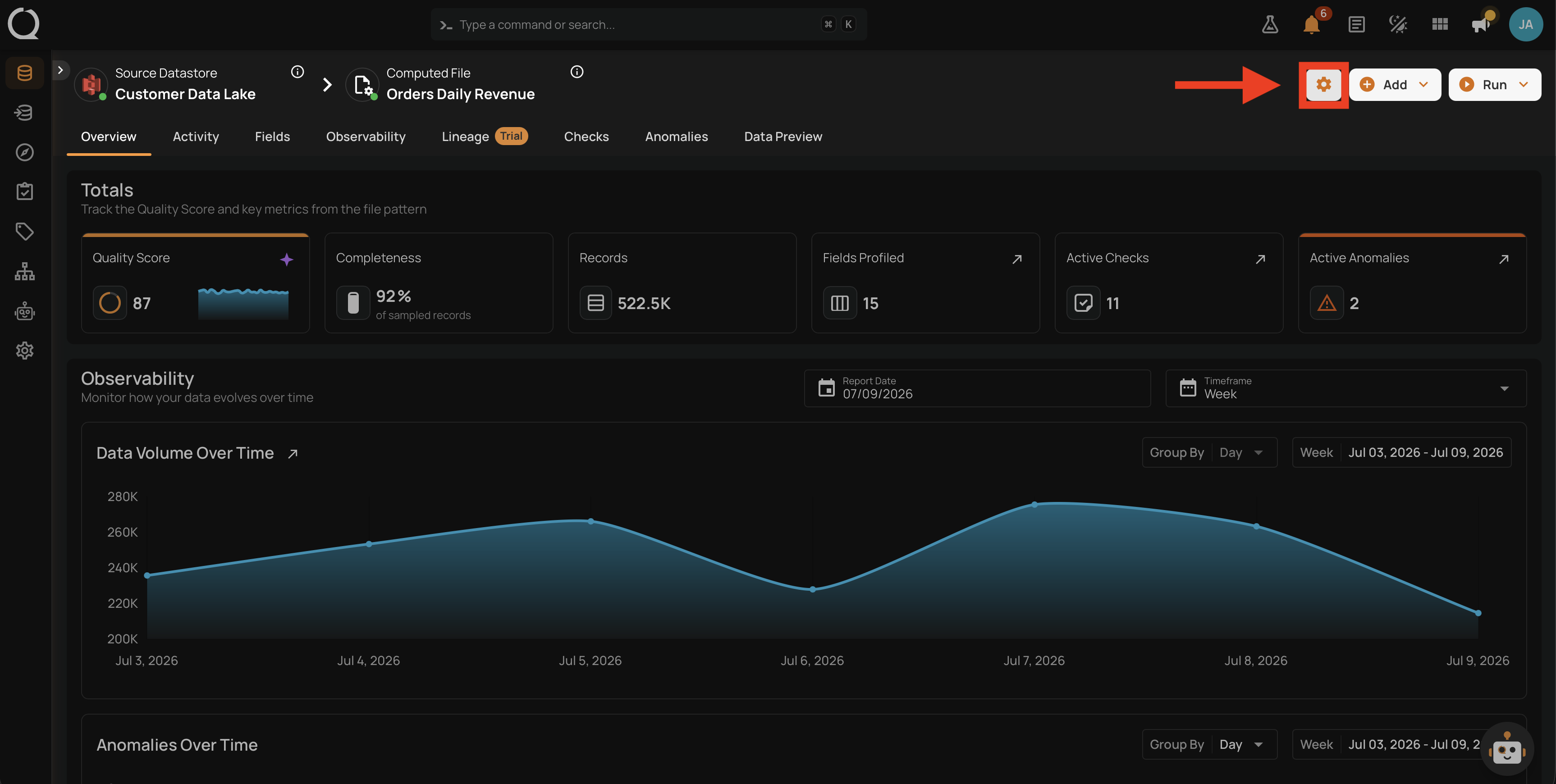The height and width of the screenshot is (784, 1556).
Task: Open the Report Date picker field
Action: (x=977, y=388)
